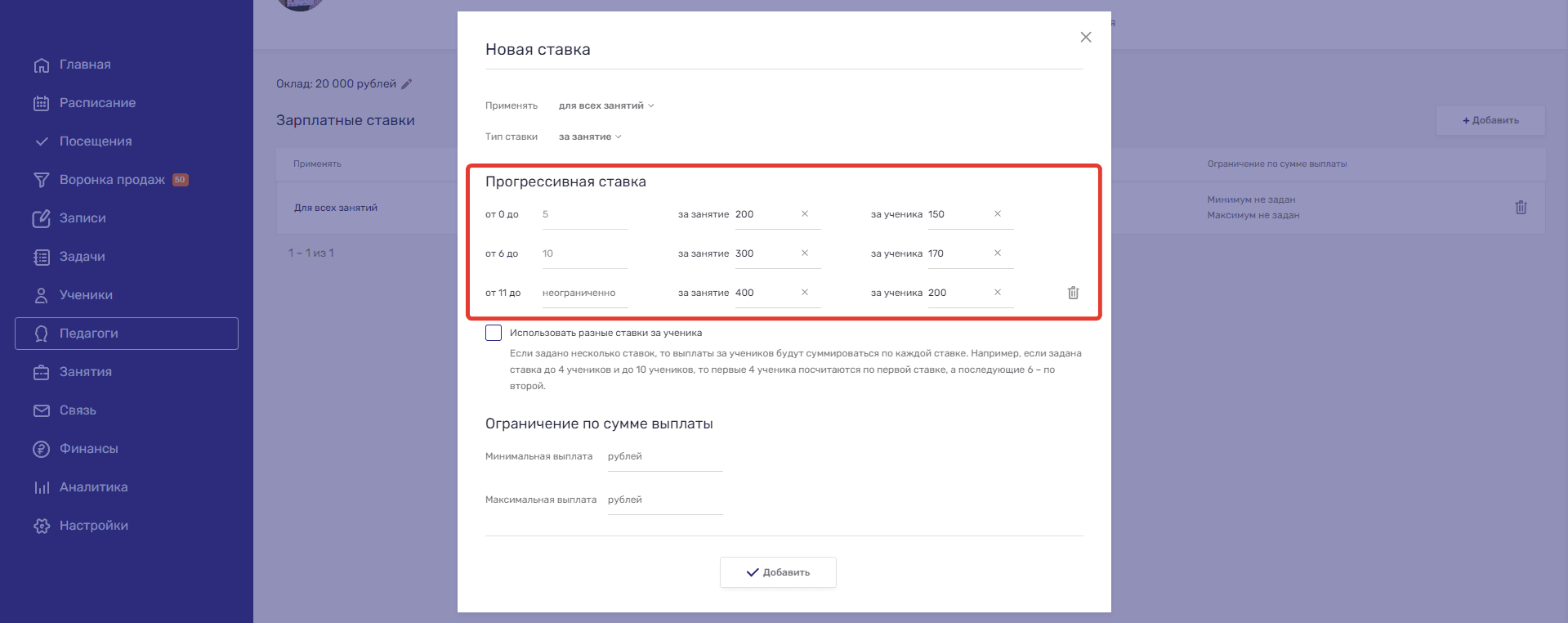Click the + Добавить button behind dialog
The width and height of the screenshot is (1568, 623).
pyautogui.click(x=1490, y=120)
